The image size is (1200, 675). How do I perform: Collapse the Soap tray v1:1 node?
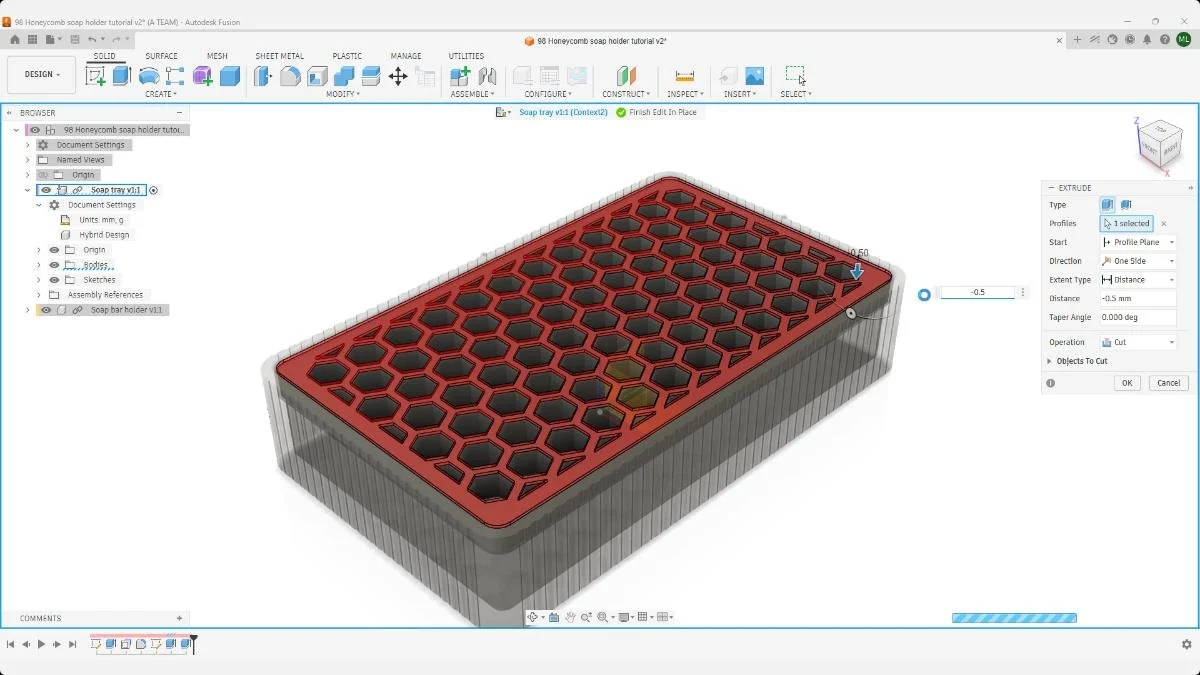click(28, 190)
